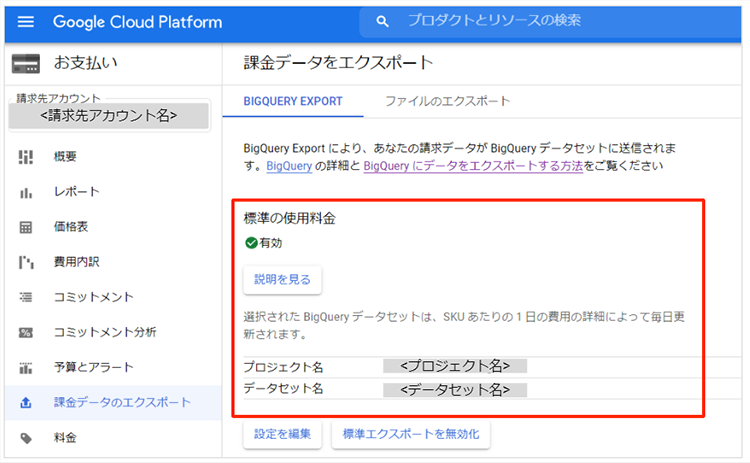This screenshot has width=750, height=463.
Task: Click the search magnifier icon
Action: click(x=382, y=21)
